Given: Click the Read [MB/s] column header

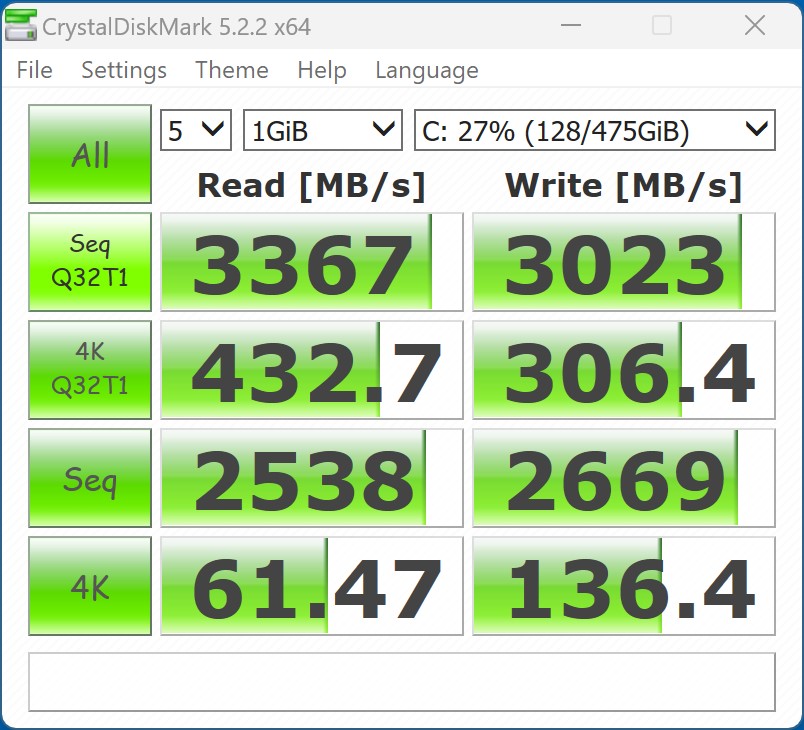Looking at the screenshot, I should 312,186.
